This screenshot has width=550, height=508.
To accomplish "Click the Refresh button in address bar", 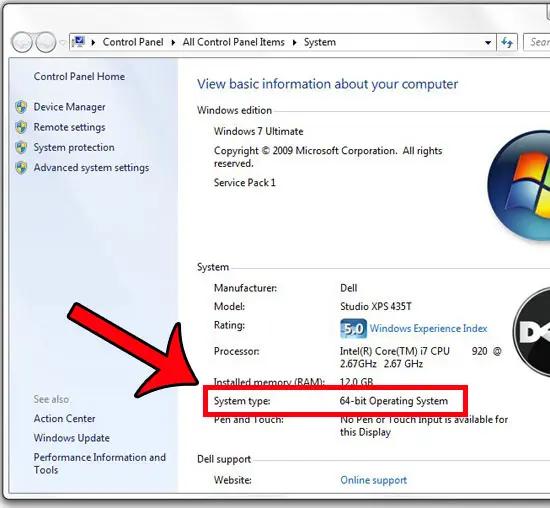I will (507, 42).
